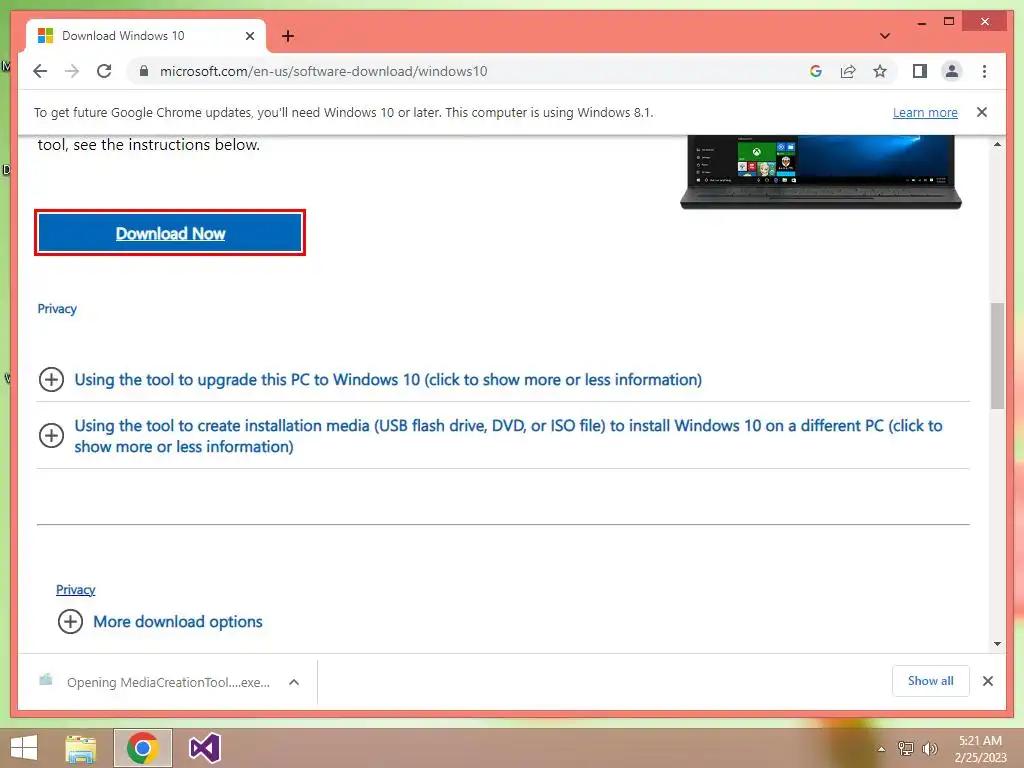
Task: Show hidden system tray icons
Action: 881,748
